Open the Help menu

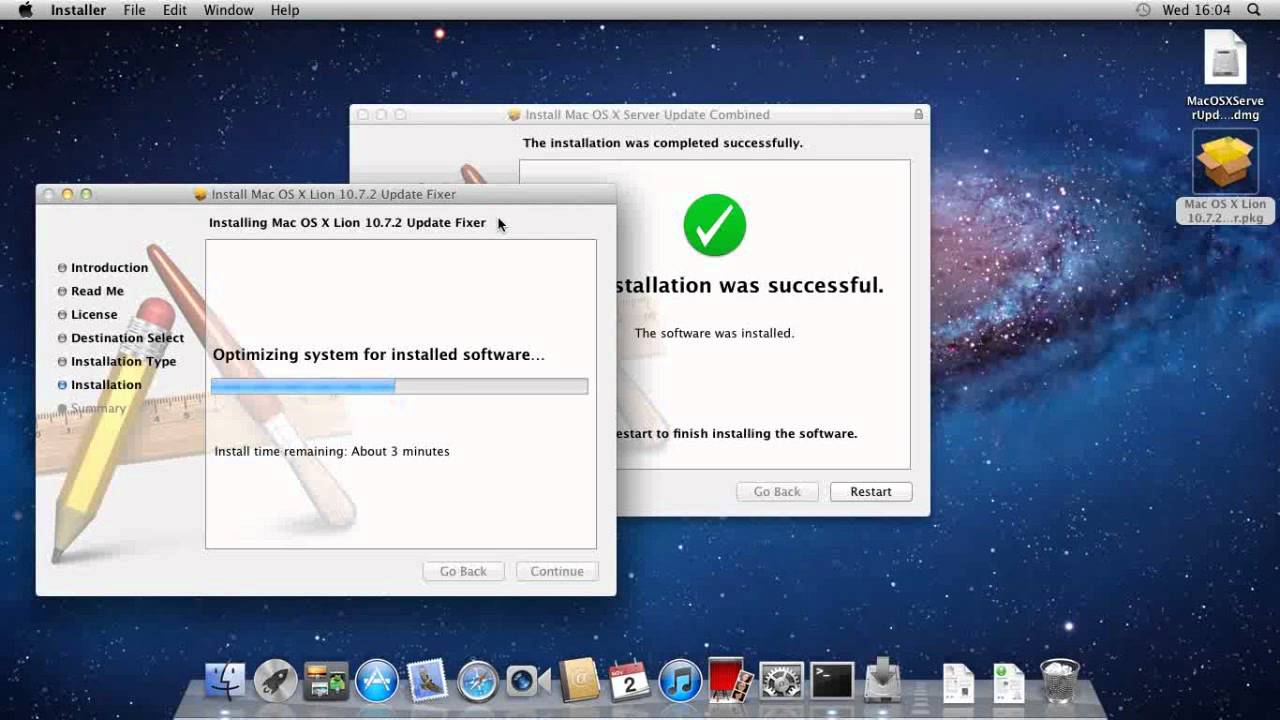coord(285,10)
